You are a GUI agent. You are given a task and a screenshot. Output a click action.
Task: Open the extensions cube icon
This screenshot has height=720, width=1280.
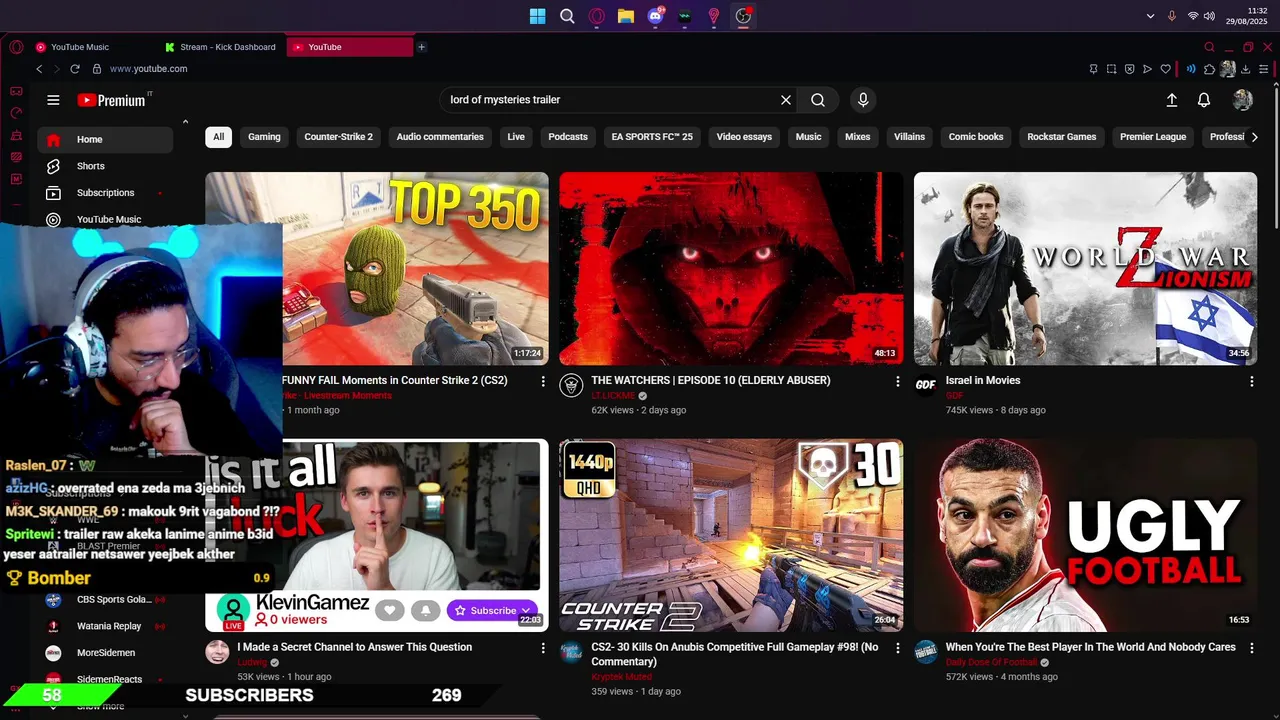point(1209,69)
